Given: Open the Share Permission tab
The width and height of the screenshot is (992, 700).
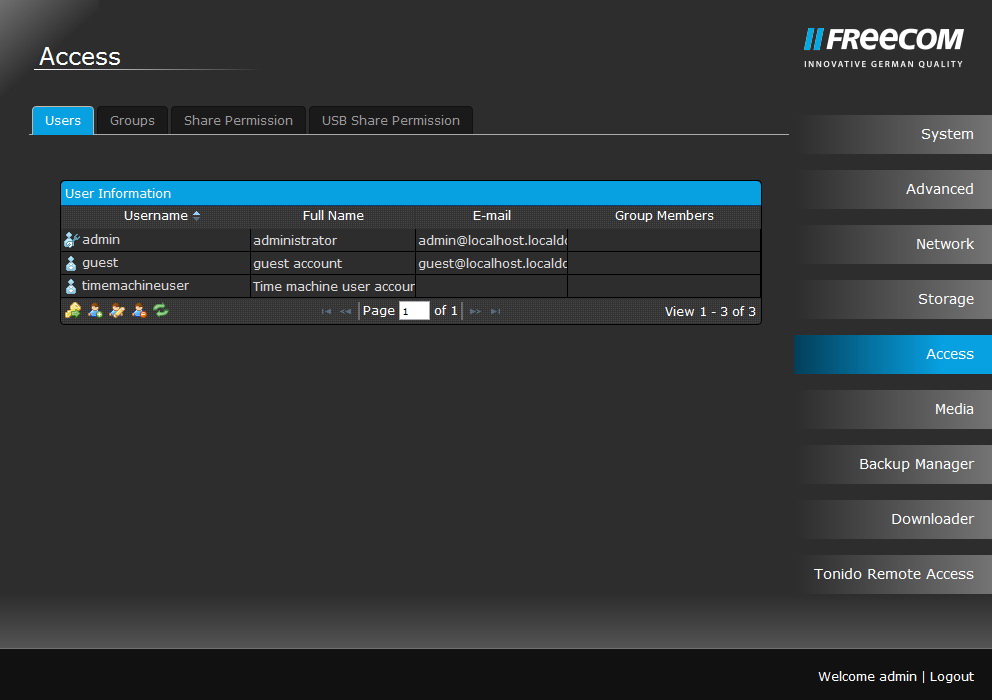Looking at the screenshot, I should [239, 120].
